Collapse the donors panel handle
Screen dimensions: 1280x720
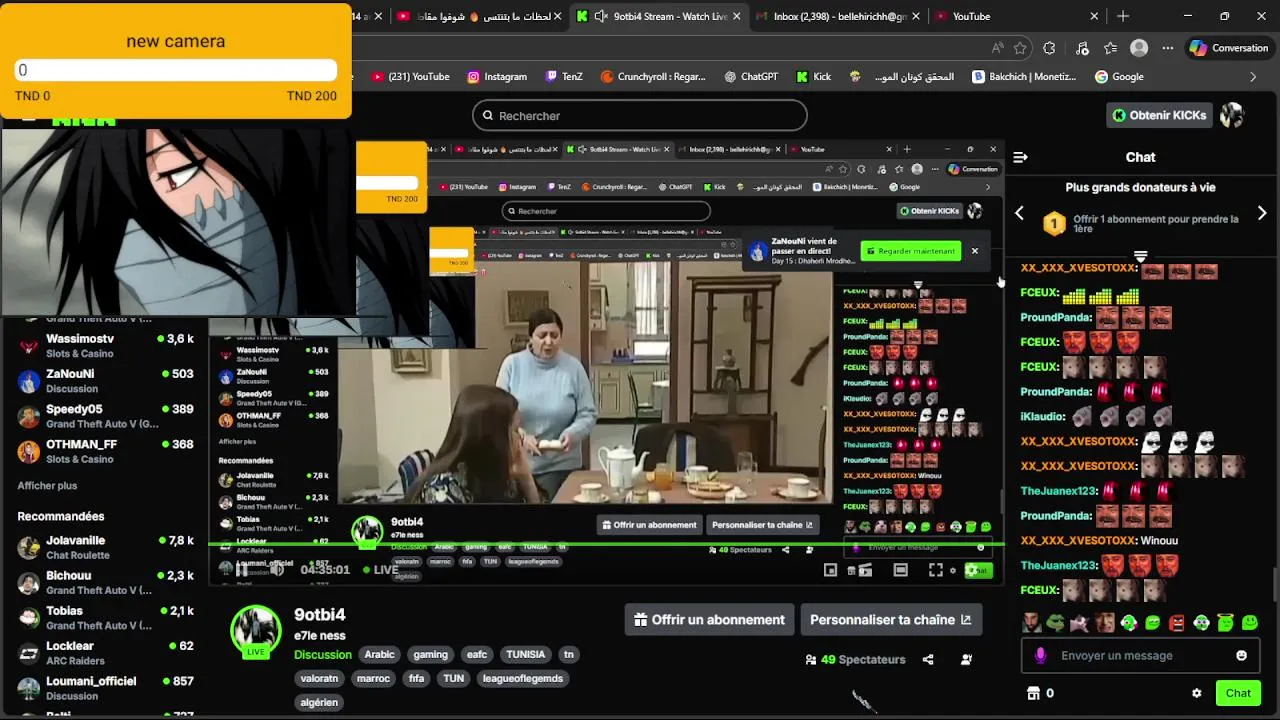[1140, 256]
